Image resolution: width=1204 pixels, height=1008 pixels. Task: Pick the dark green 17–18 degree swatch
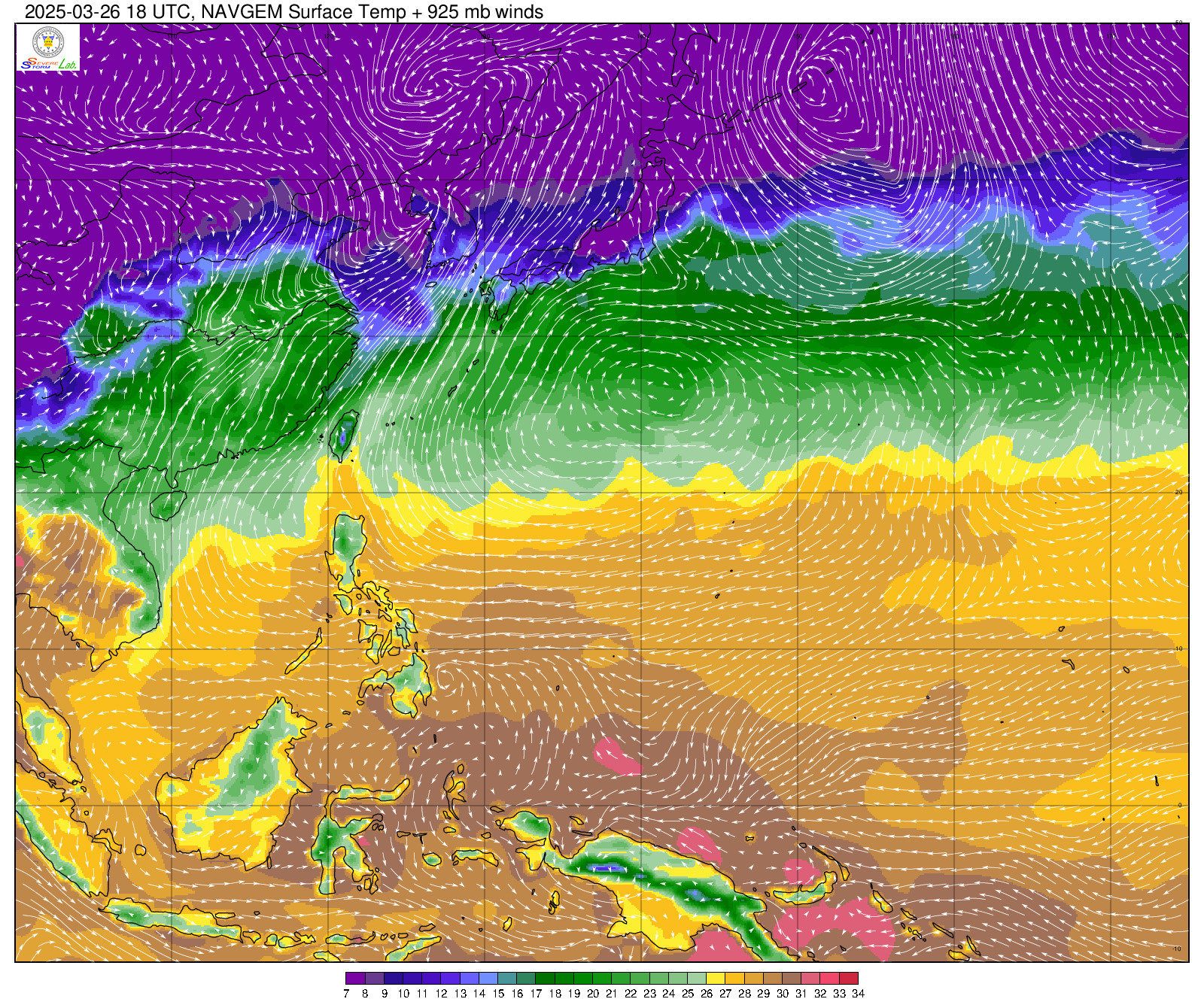click(x=545, y=979)
